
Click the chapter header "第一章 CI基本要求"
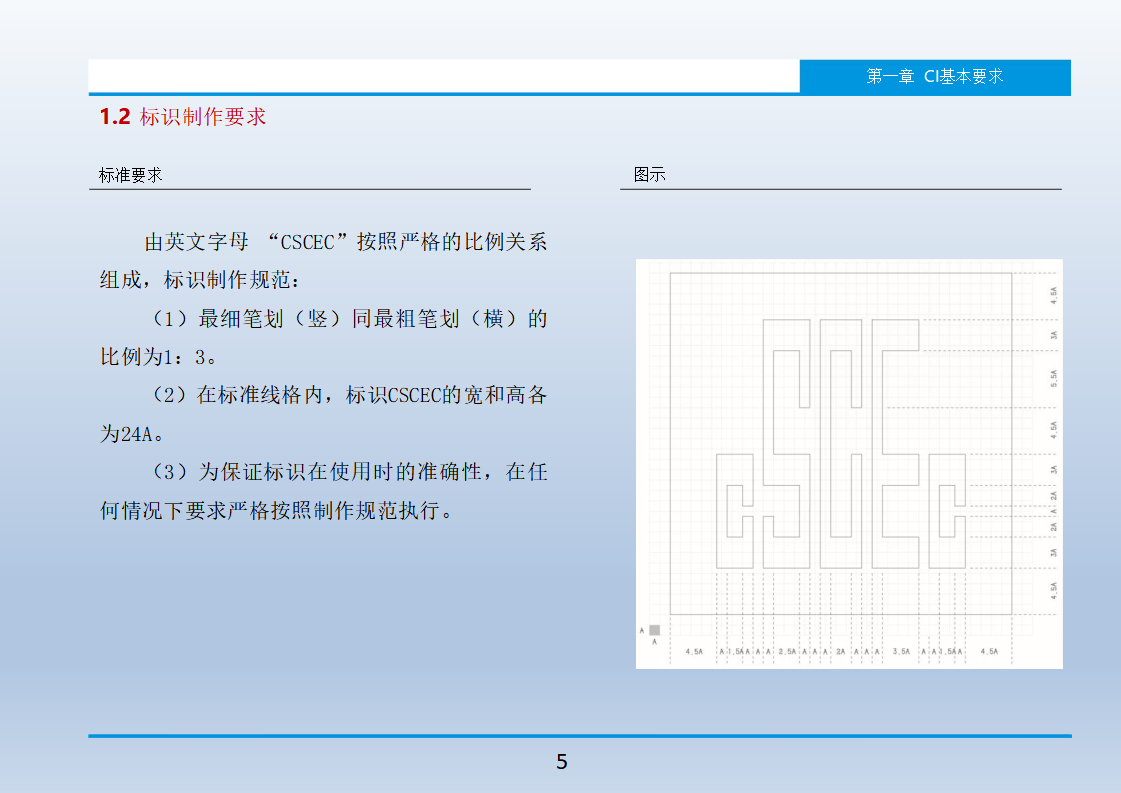coord(934,77)
